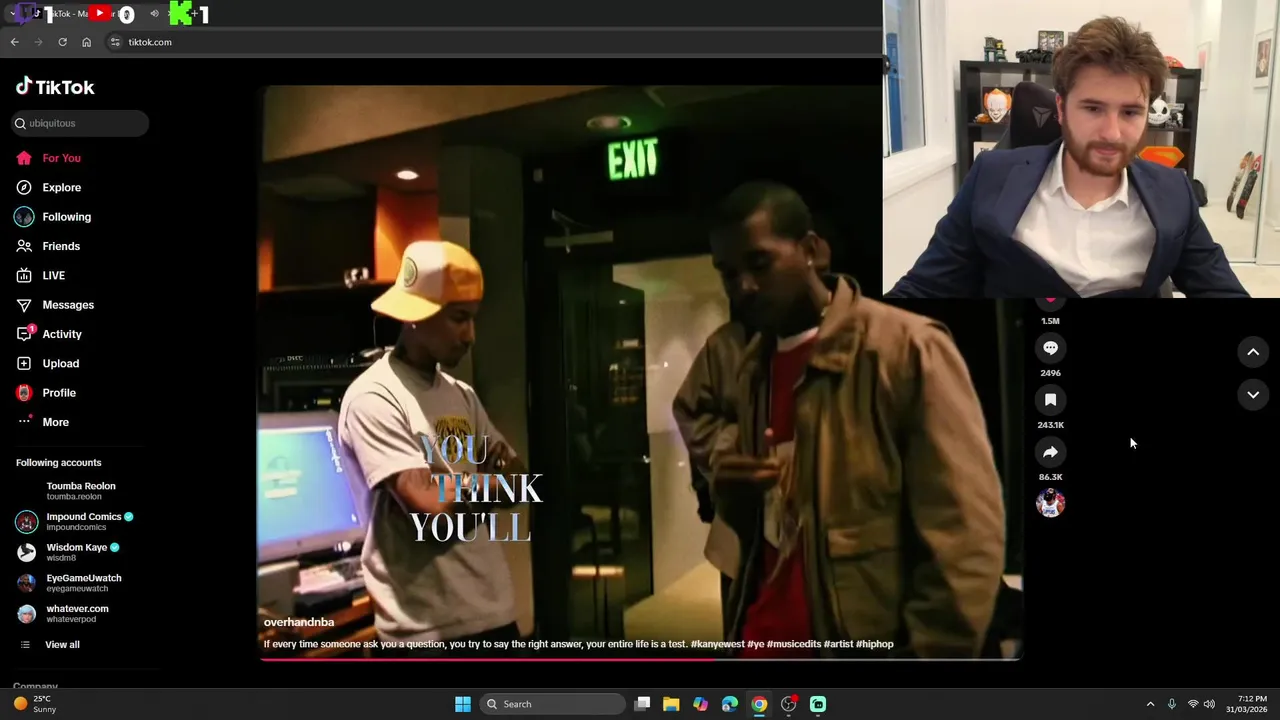Open the comments on this video
This screenshot has height=720, width=1280.
coord(1050,348)
